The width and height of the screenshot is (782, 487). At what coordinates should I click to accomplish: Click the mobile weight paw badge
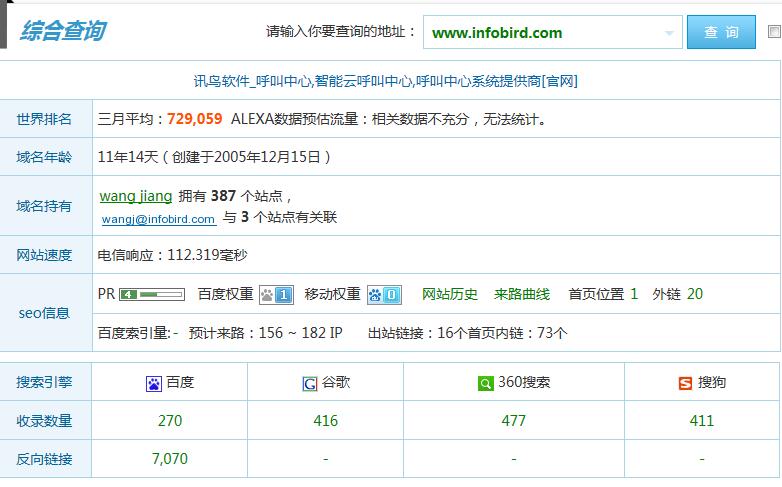tap(384, 295)
